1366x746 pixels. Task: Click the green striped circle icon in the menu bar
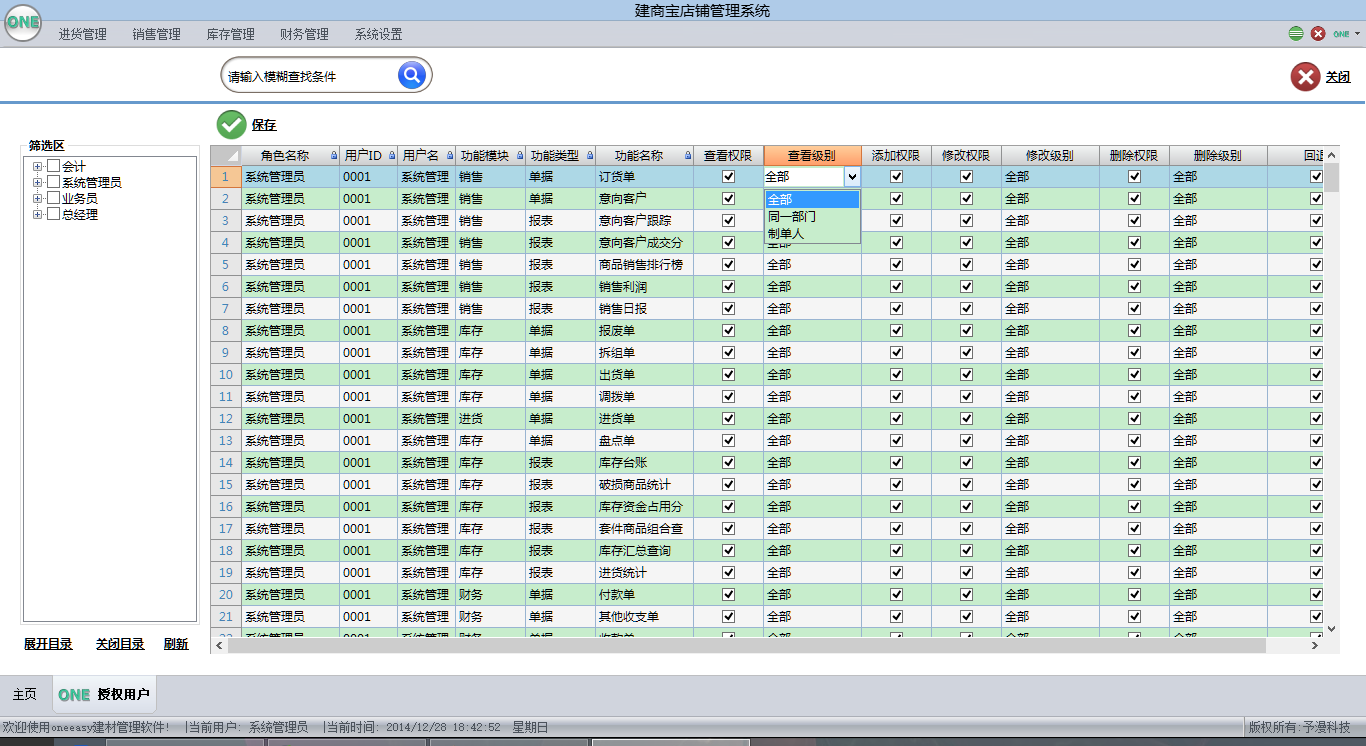click(x=1296, y=33)
